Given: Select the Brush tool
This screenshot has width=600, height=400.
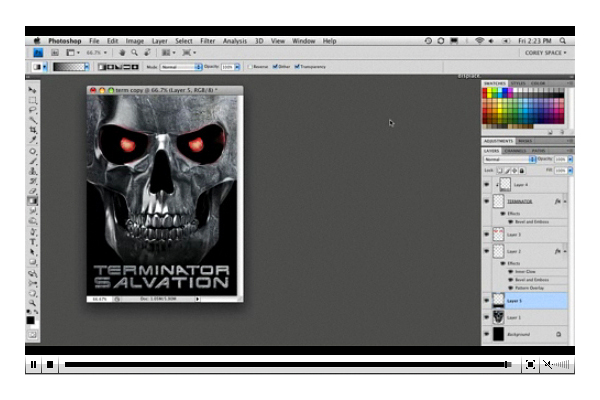Looking at the screenshot, I should 33,161.
